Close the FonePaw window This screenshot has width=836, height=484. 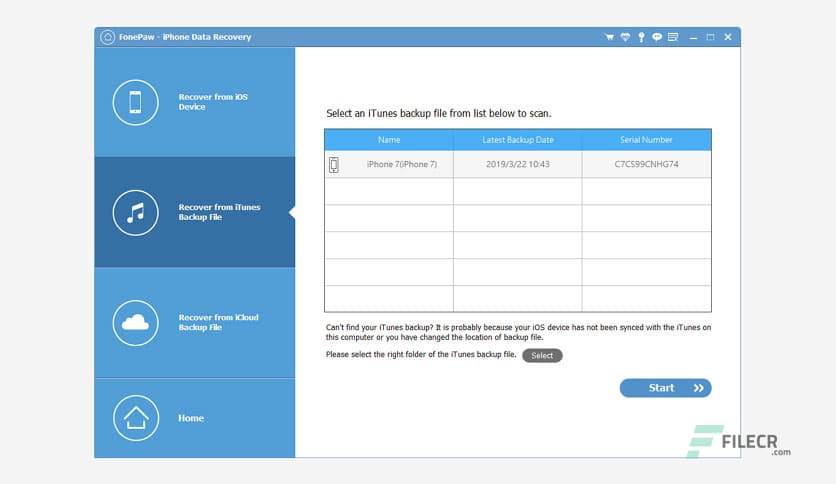pyautogui.click(x=728, y=37)
